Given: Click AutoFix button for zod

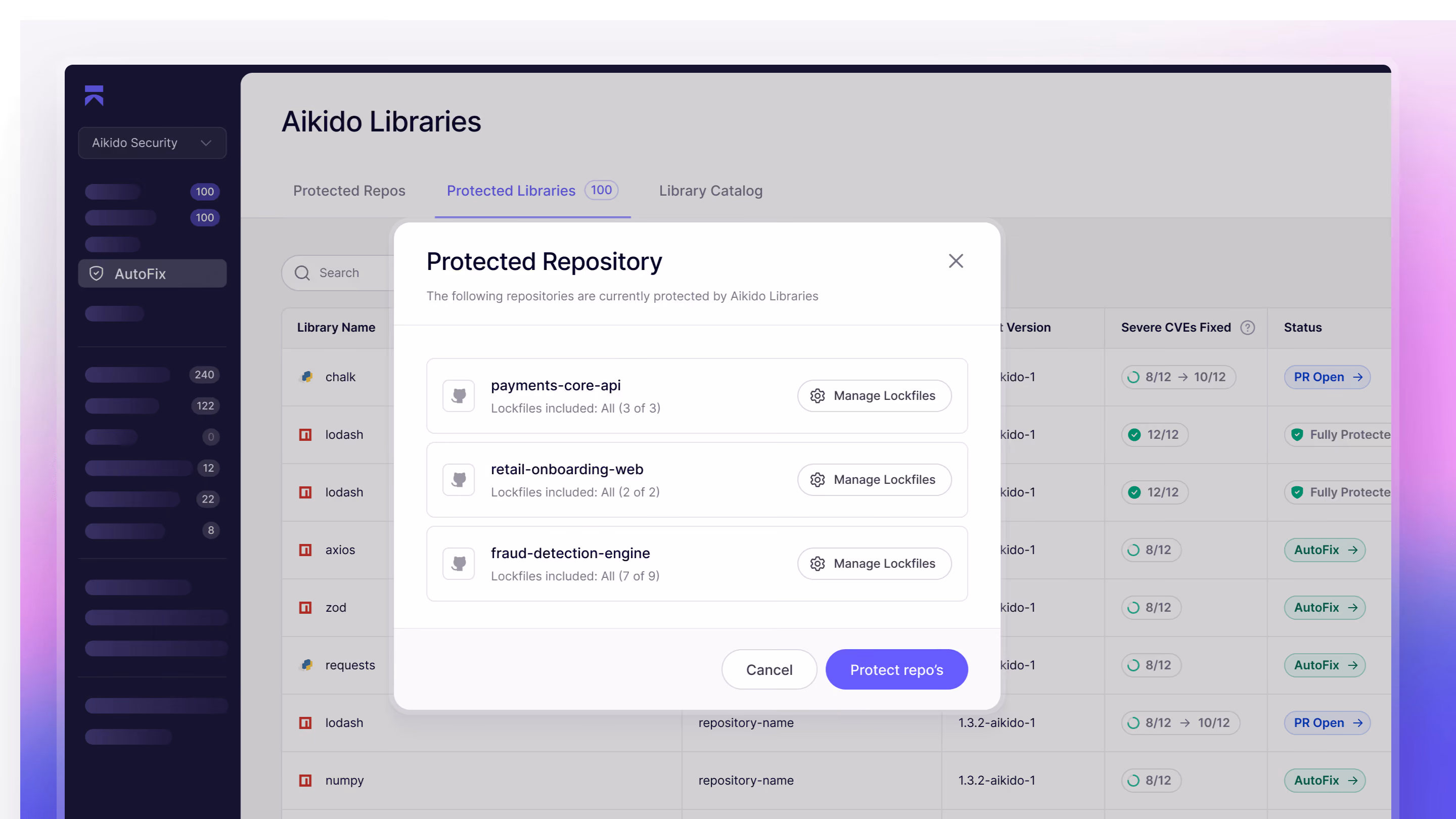Looking at the screenshot, I should [1325, 608].
